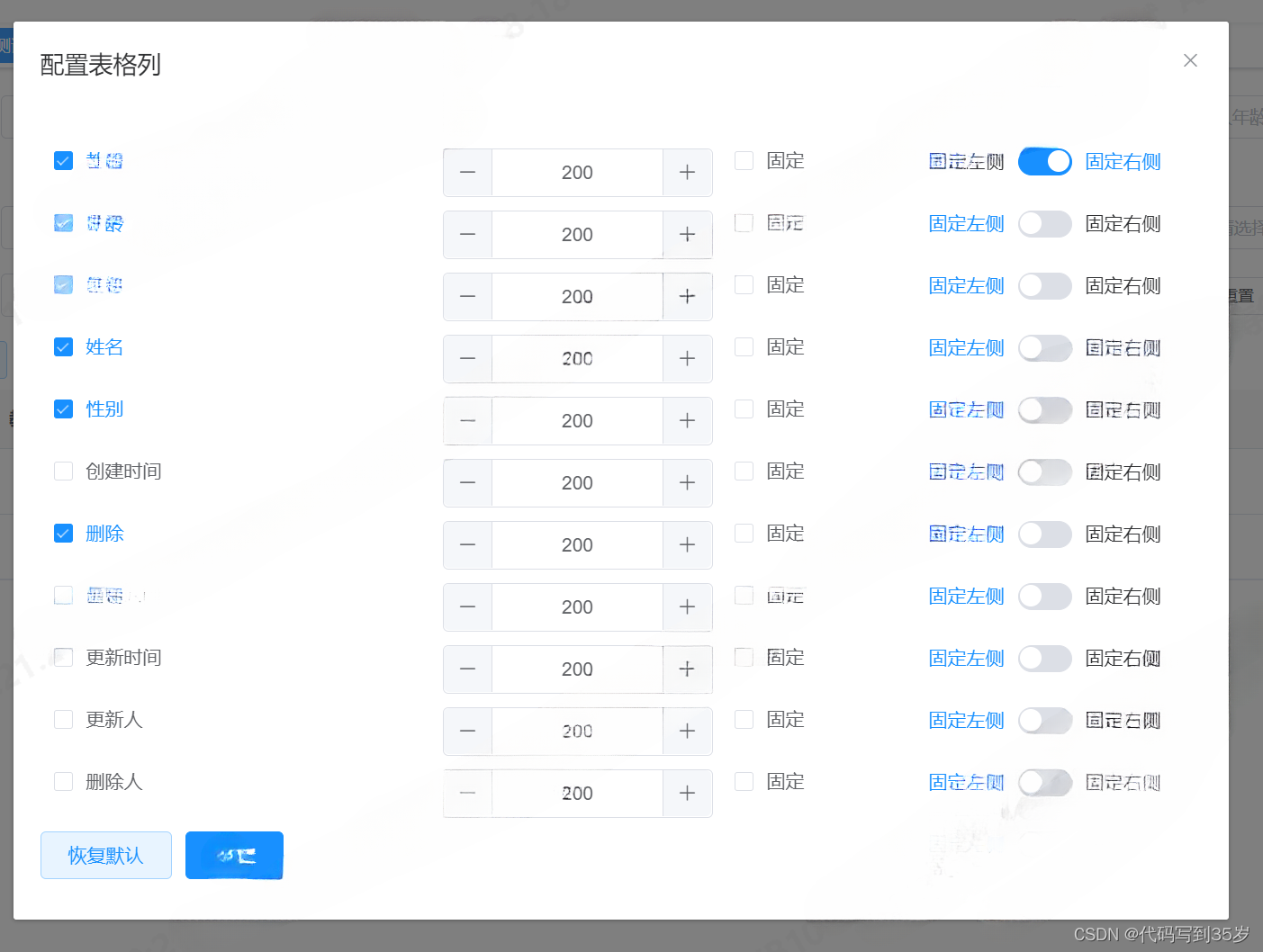Decrease the 创建时间 column width
This screenshot has width=1263, height=952.
click(467, 483)
